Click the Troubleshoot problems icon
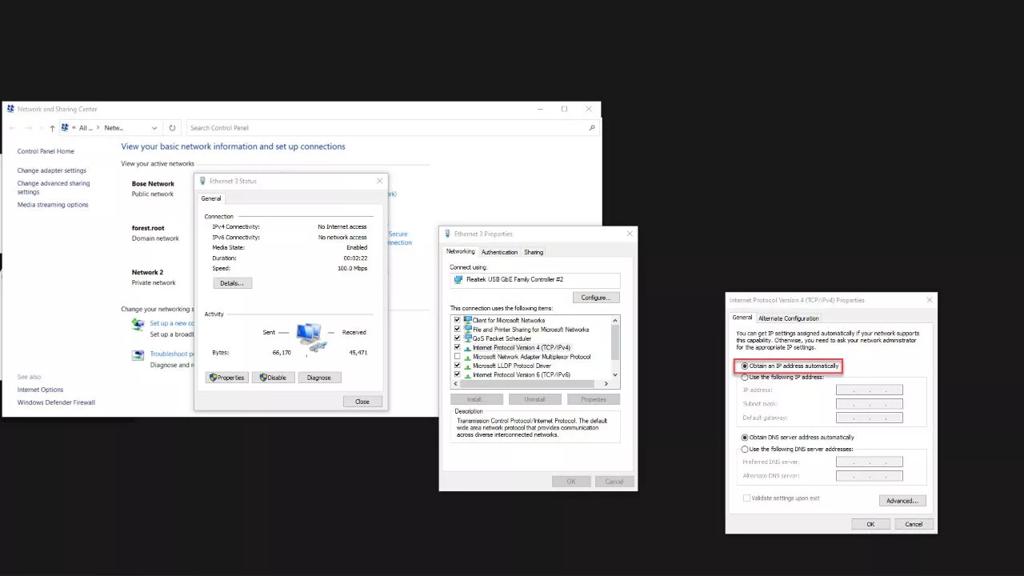Image resolution: width=1024 pixels, height=576 pixels. point(138,355)
